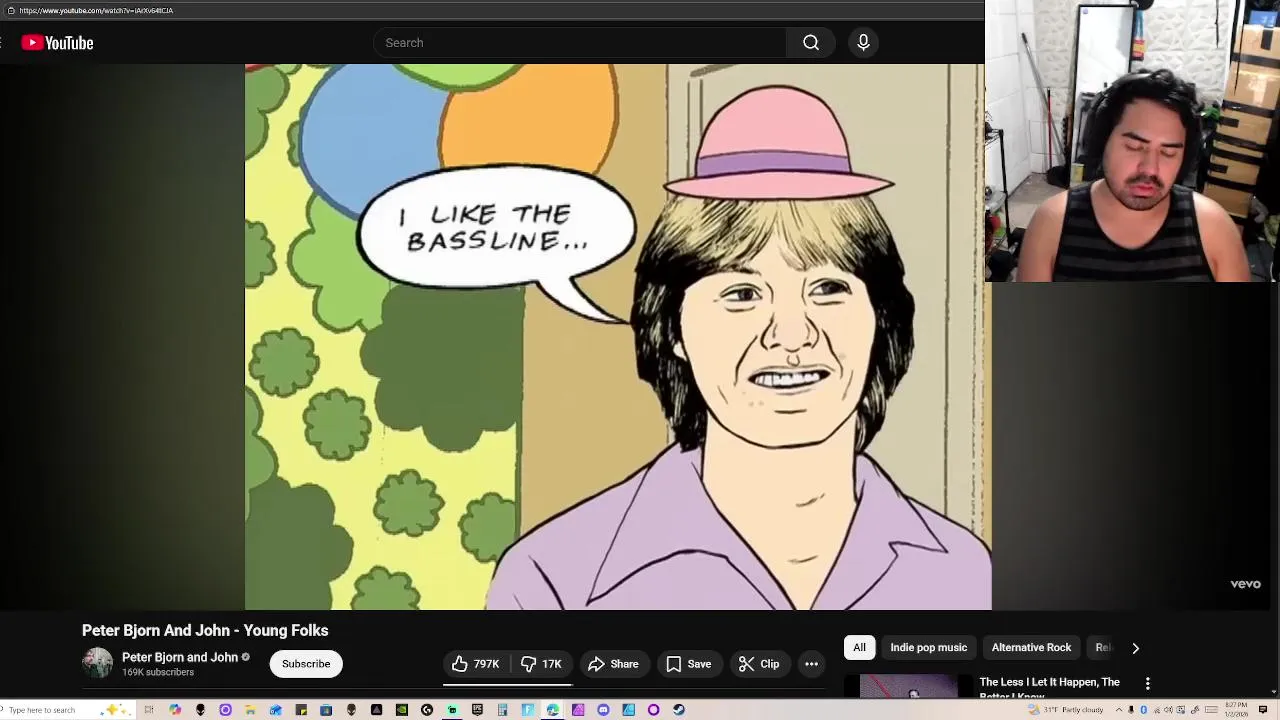The width and height of the screenshot is (1280, 720).
Task: Select the All filter chip
Action: click(x=859, y=647)
